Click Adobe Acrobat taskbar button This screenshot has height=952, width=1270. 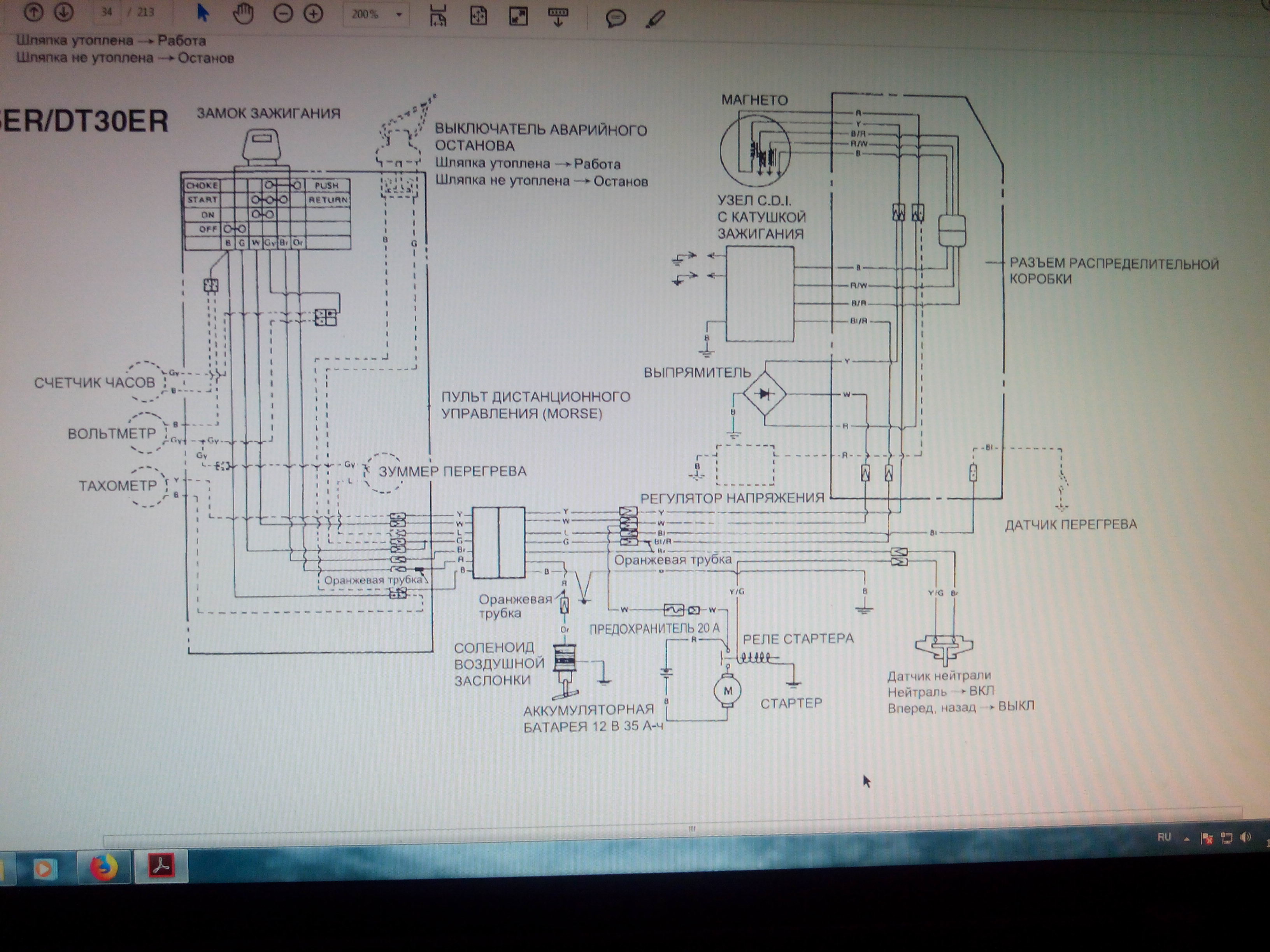(x=161, y=865)
